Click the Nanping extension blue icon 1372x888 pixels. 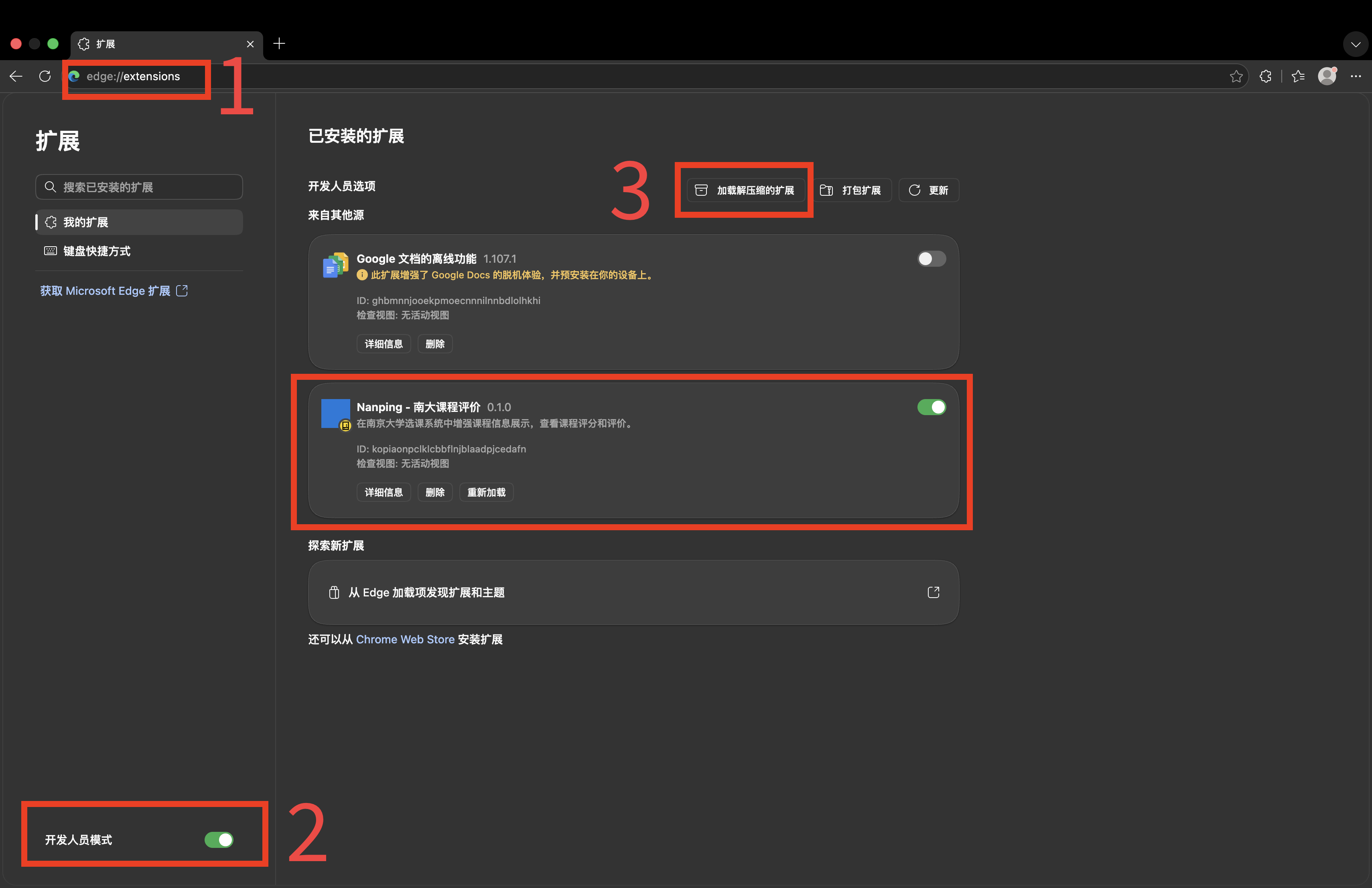(335, 414)
